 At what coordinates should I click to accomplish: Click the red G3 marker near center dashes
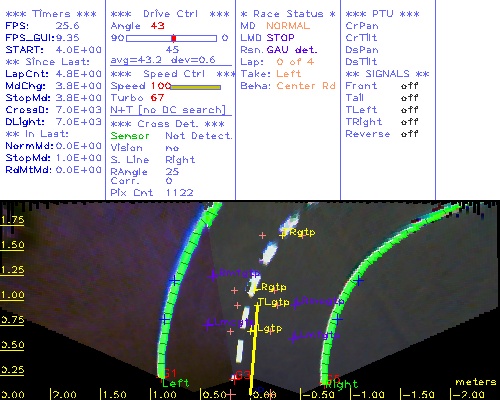[242, 375]
